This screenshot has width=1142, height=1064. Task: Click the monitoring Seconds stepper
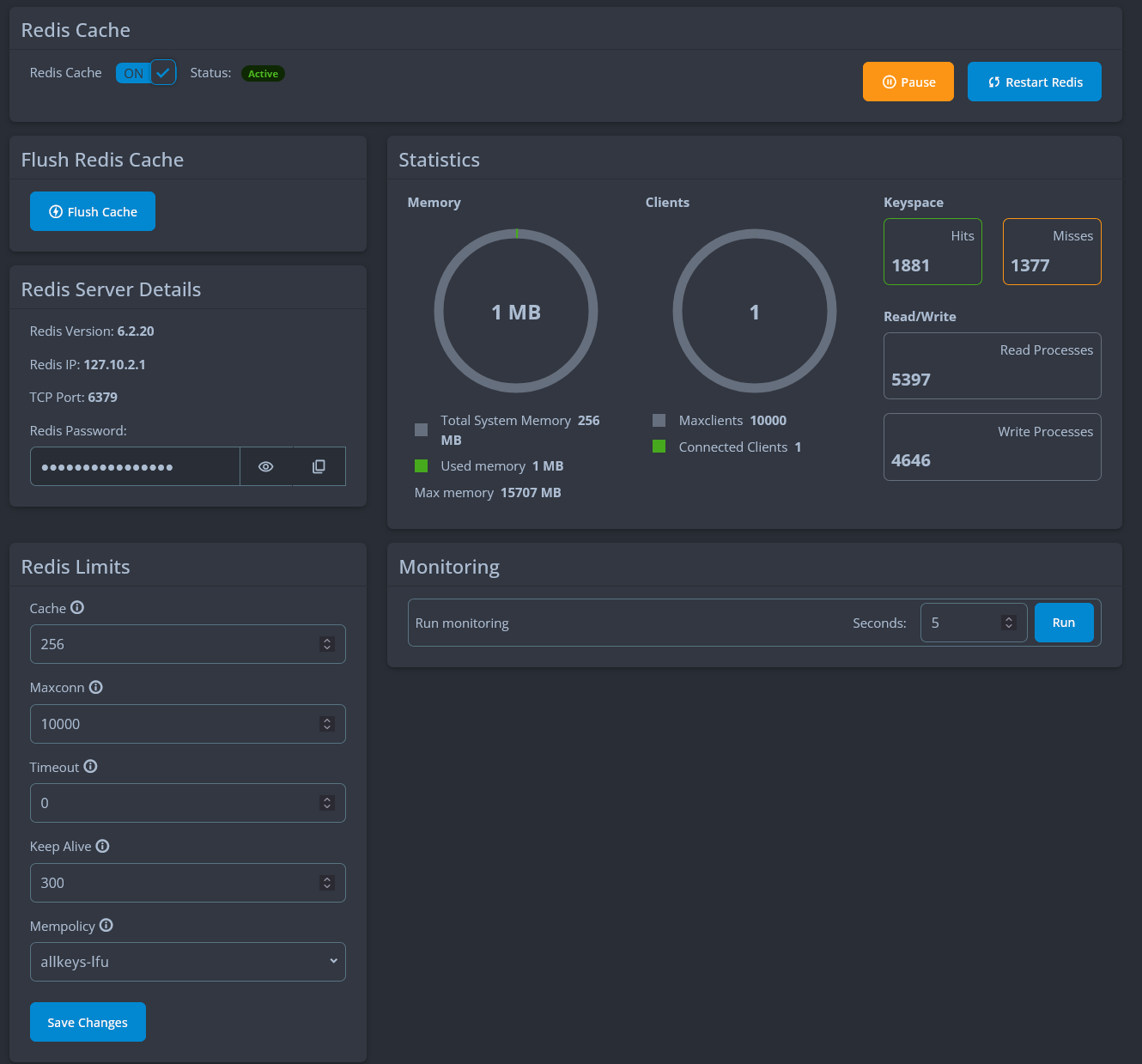(x=1009, y=623)
